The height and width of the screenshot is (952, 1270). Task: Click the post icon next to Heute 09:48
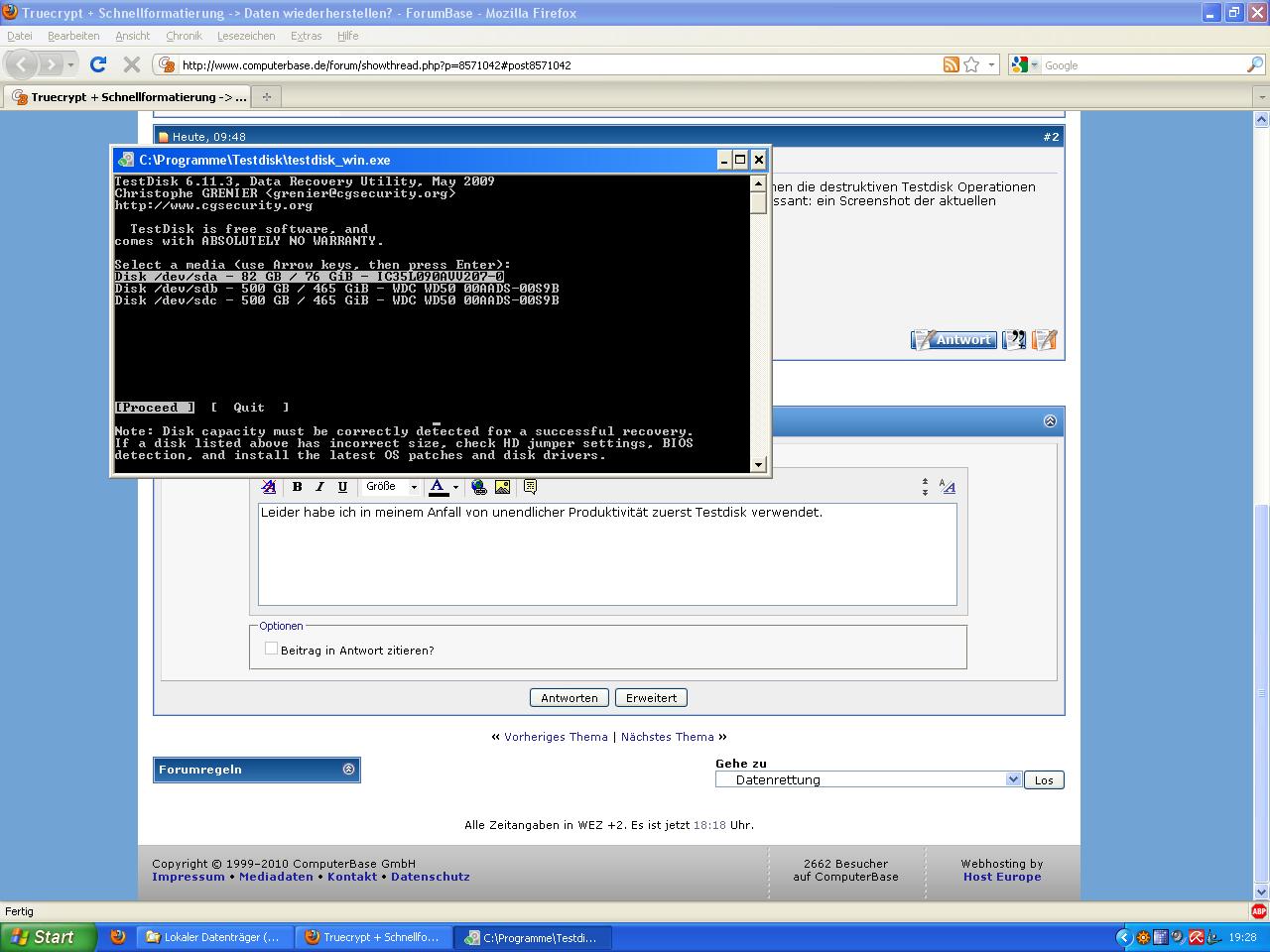[164, 137]
